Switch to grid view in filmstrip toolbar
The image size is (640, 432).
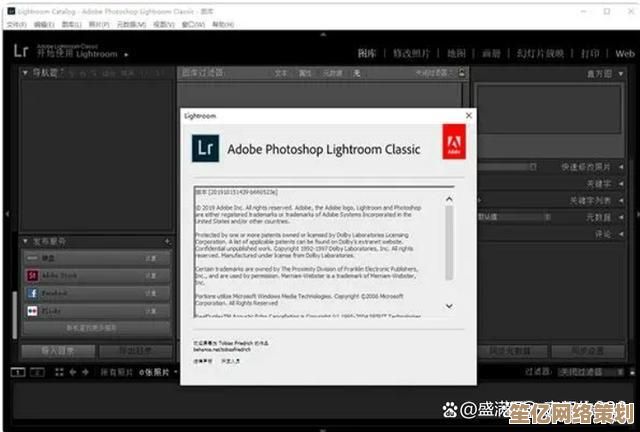click(61, 372)
